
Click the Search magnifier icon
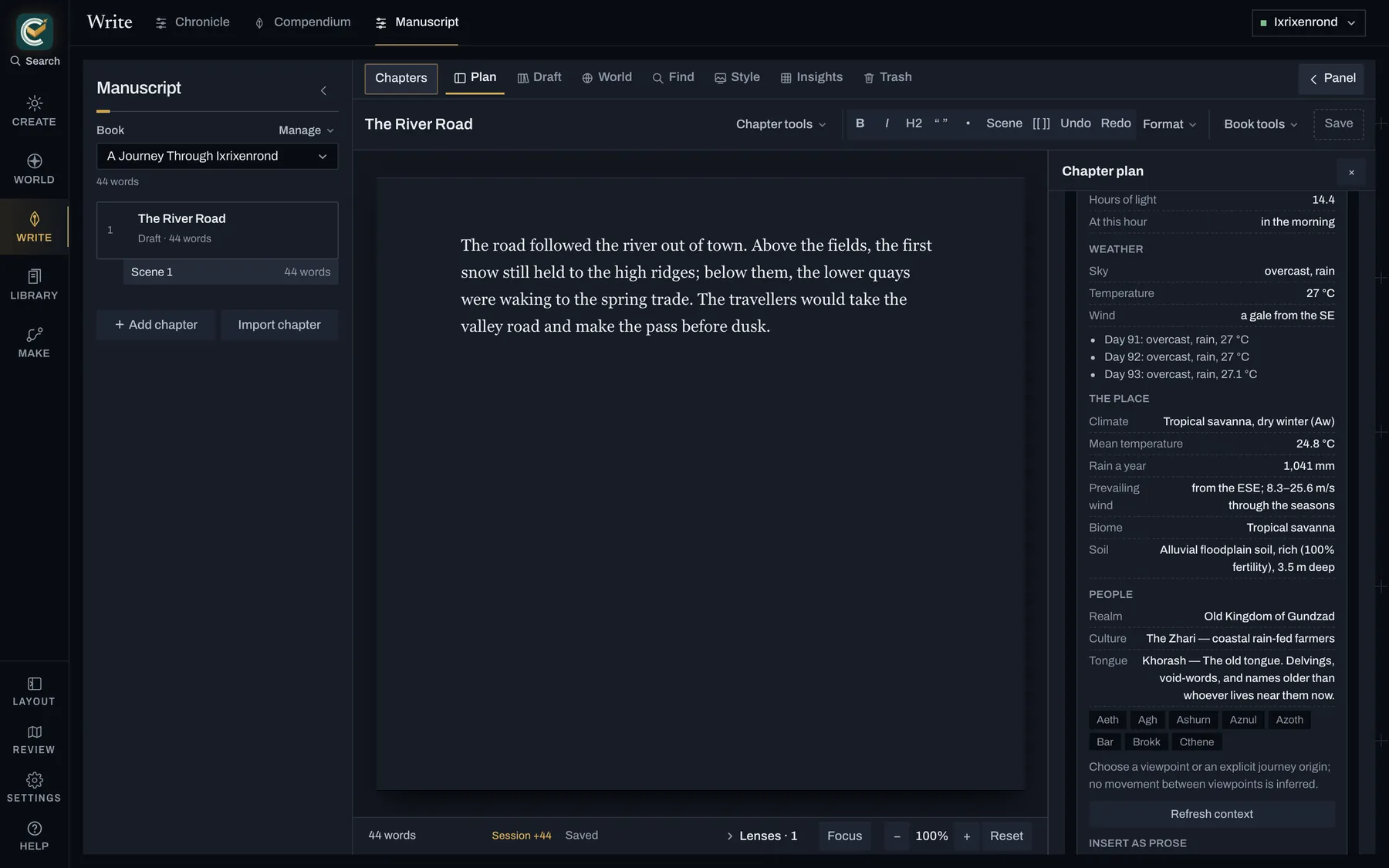pos(15,61)
